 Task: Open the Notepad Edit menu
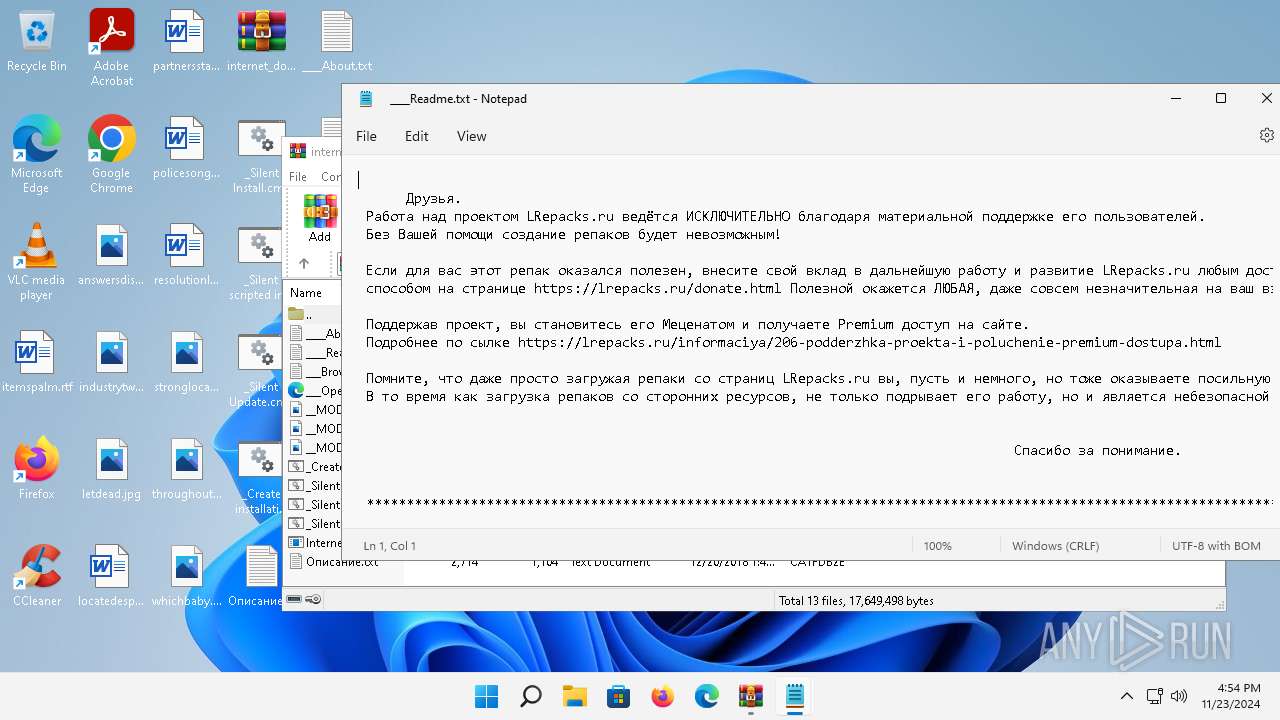[417, 136]
